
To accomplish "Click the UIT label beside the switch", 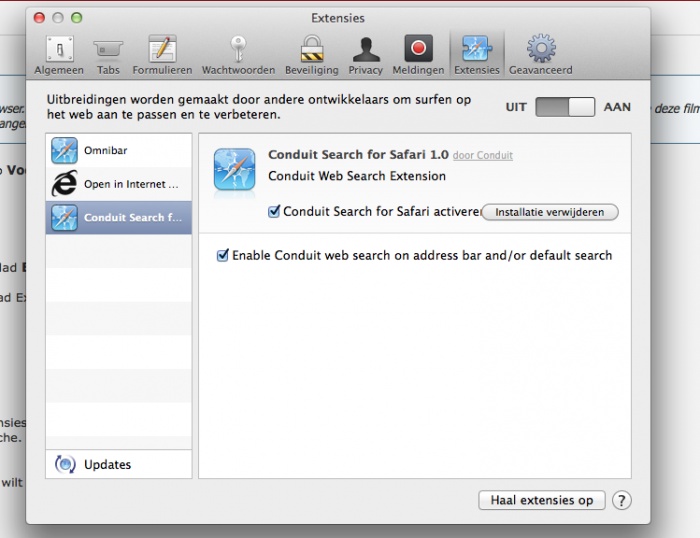I will point(516,107).
